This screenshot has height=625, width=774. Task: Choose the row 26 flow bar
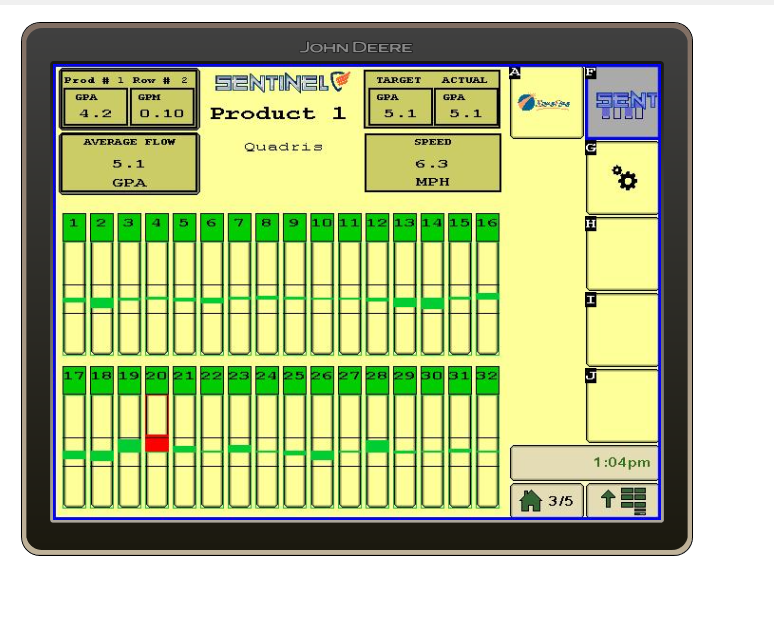(322, 451)
